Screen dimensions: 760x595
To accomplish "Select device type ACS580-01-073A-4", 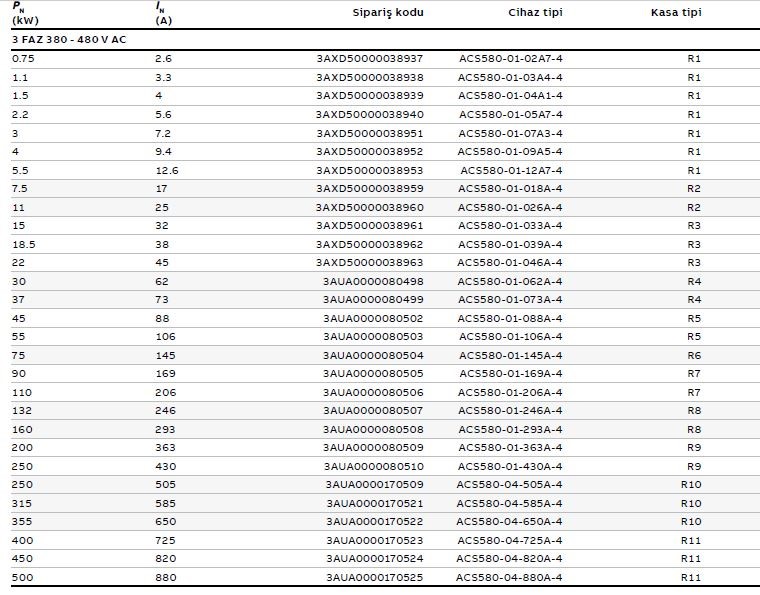I will click(x=510, y=300).
